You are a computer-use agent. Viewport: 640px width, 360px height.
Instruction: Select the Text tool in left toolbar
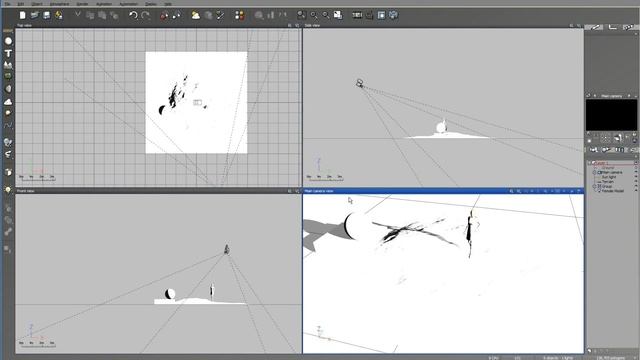point(8,53)
